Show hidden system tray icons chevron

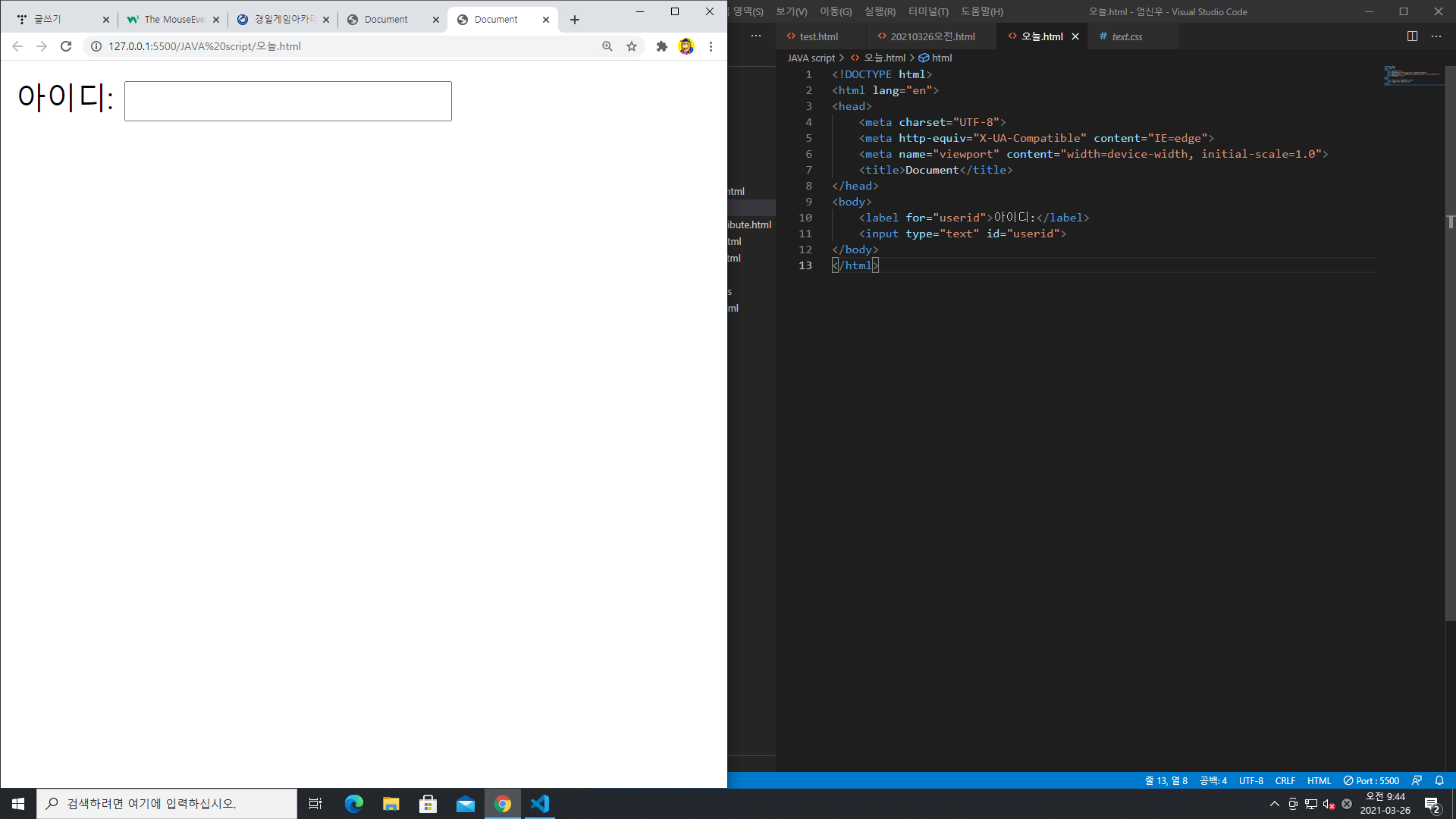[1274, 804]
